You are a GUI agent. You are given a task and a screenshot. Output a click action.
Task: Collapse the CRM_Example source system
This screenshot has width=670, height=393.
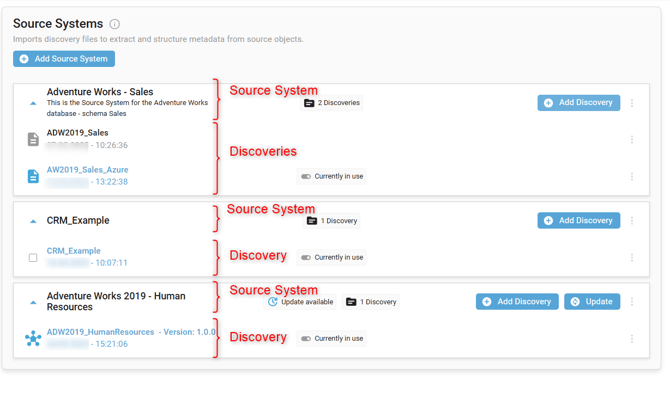[x=33, y=221]
